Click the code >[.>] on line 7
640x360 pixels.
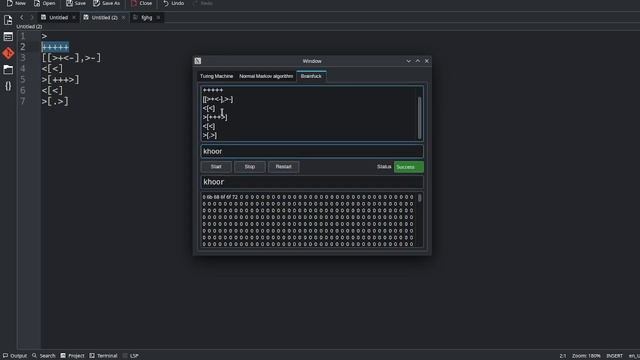55,101
